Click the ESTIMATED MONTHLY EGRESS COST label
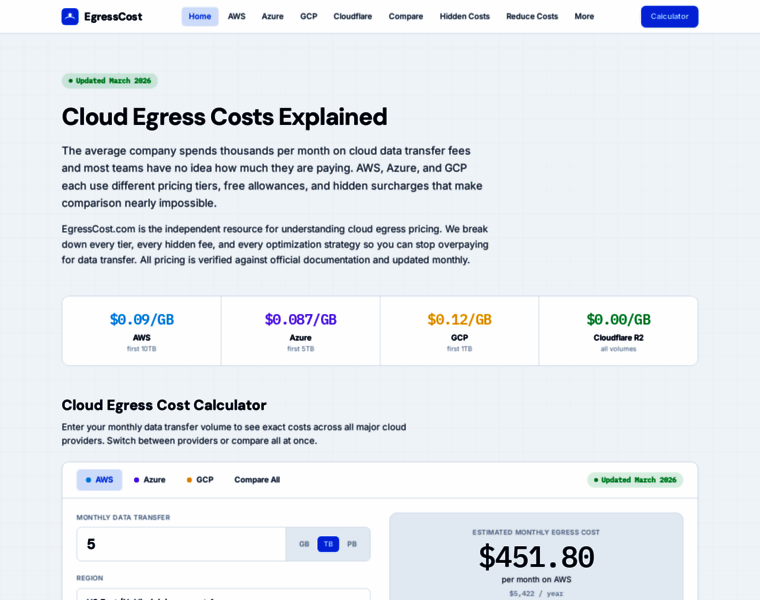The height and width of the screenshot is (600, 760). coord(536,532)
